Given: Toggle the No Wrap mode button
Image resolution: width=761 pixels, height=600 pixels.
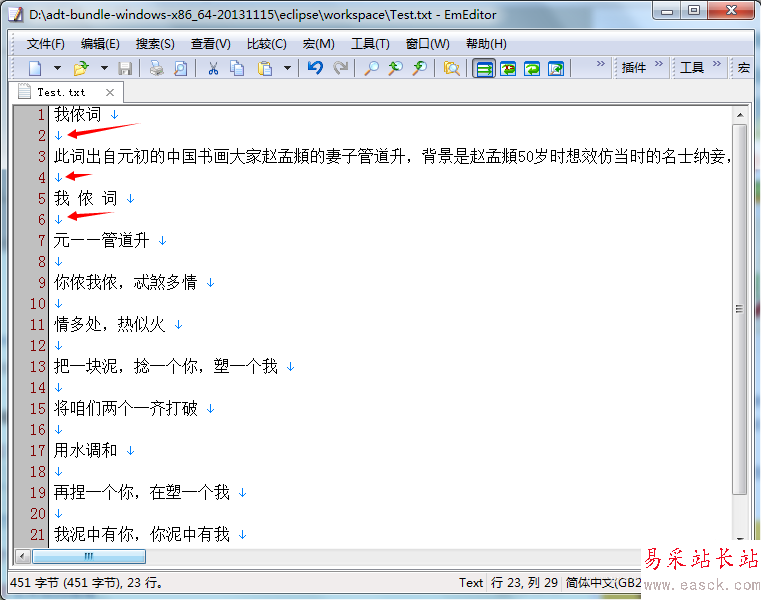Looking at the screenshot, I should 484,68.
